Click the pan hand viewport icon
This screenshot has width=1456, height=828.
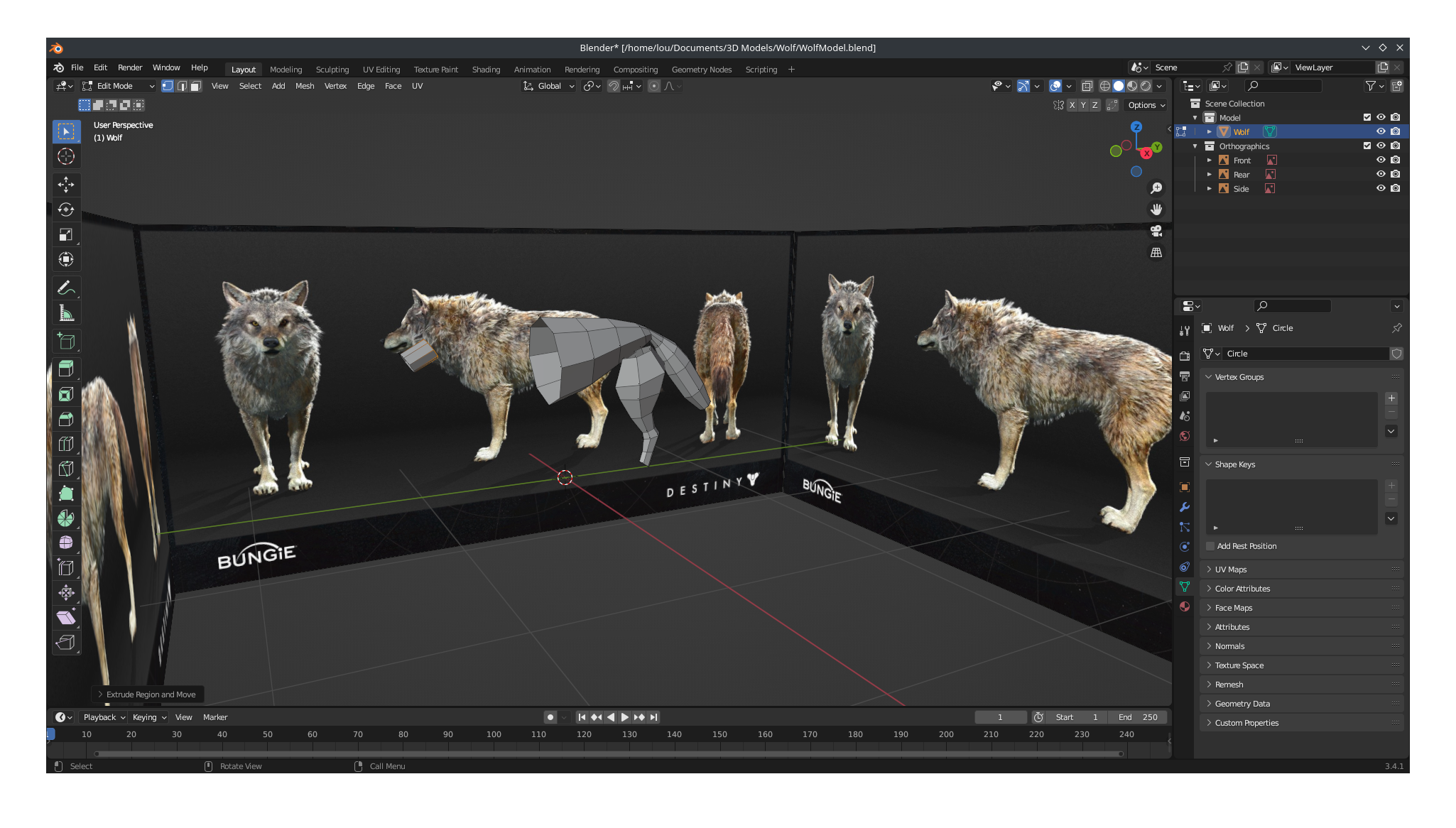tap(1156, 209)
